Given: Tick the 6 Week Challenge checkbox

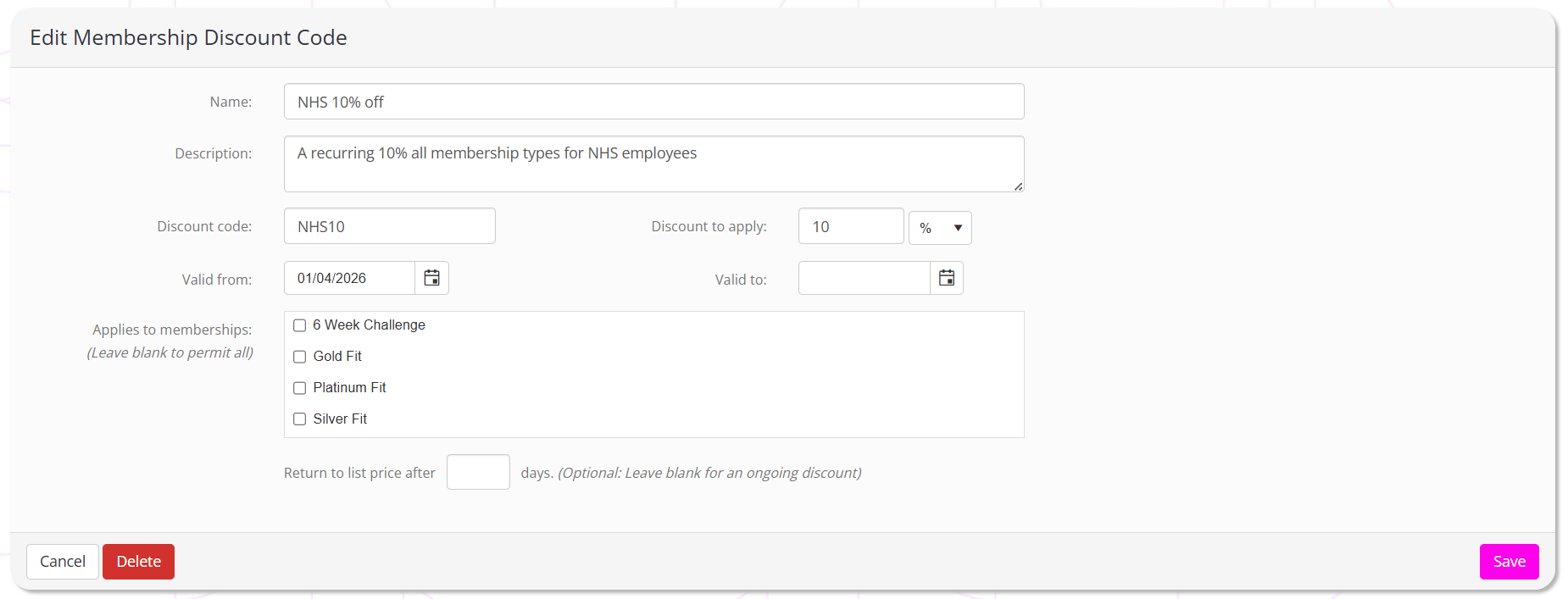Looking at the screenshot, I should 299,325.
